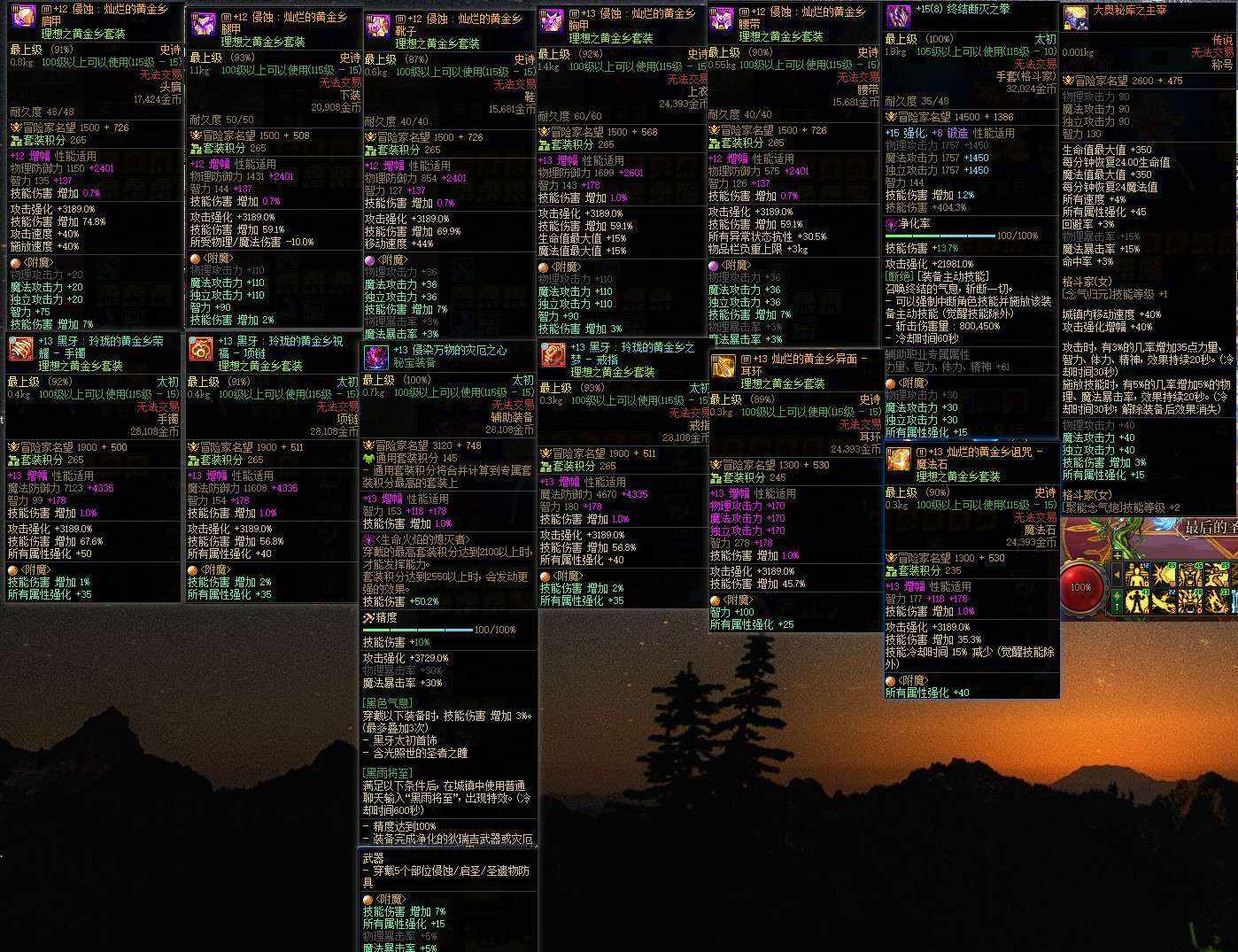Screen dimensions: 1238x952
Task: Activate the skill in hotkey slot Q
Action: (1137, 575)
